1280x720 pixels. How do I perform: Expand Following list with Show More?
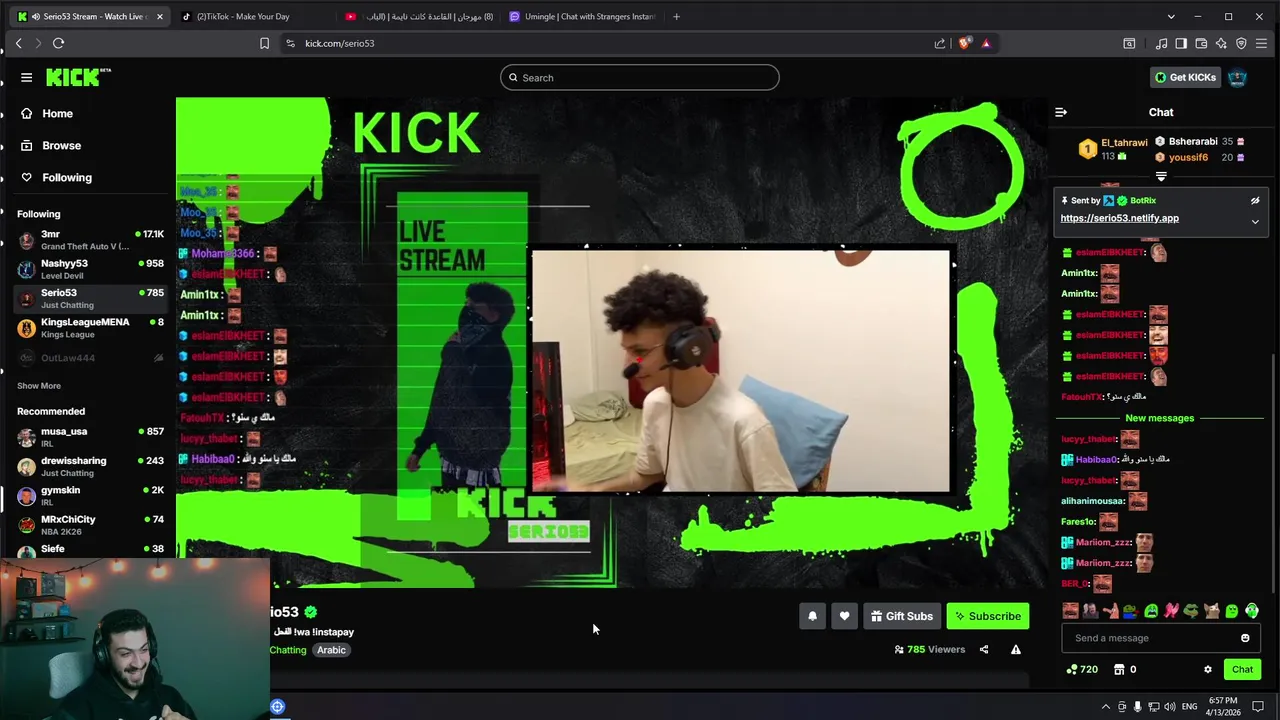point(39,386)
